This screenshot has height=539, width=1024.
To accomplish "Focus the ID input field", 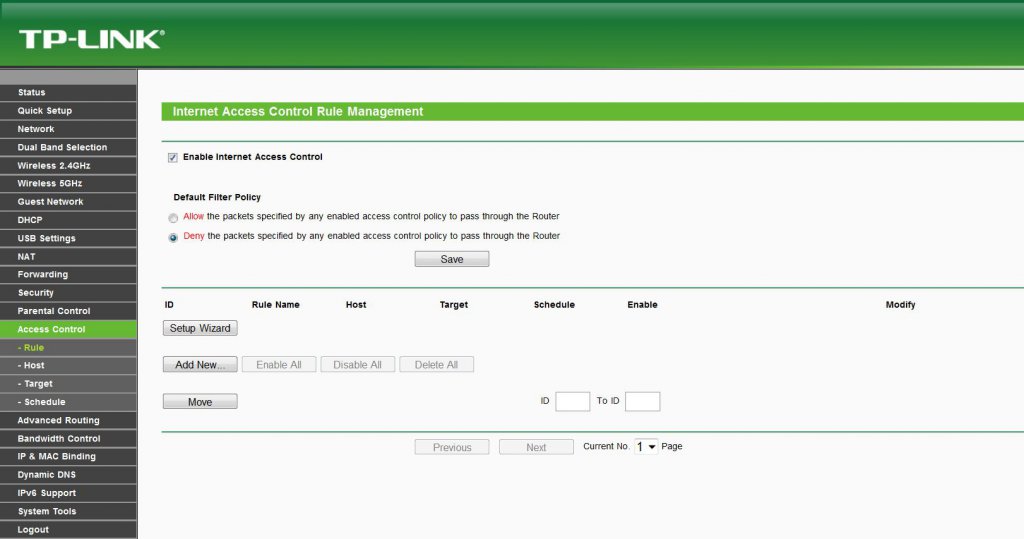I will (573, 401).
